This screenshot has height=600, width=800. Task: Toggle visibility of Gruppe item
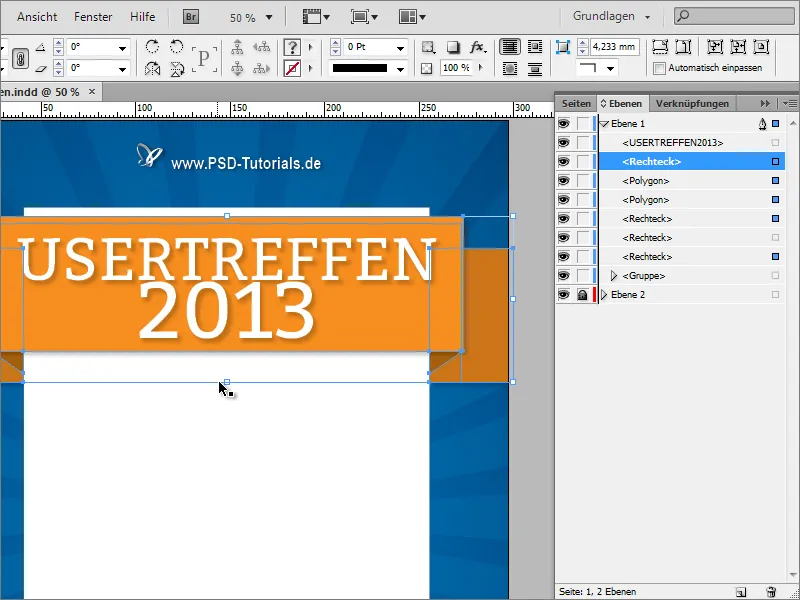563,276
